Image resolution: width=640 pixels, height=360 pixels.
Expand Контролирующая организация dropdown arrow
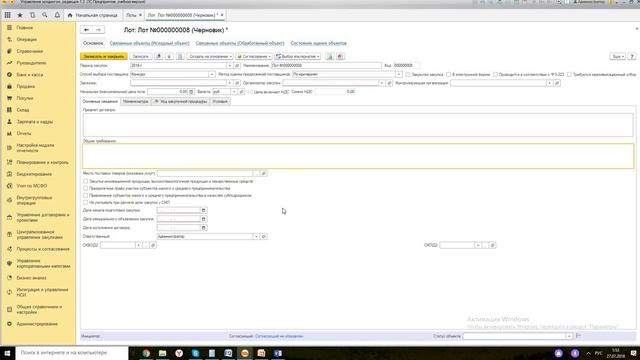click(x=549, y=83)
